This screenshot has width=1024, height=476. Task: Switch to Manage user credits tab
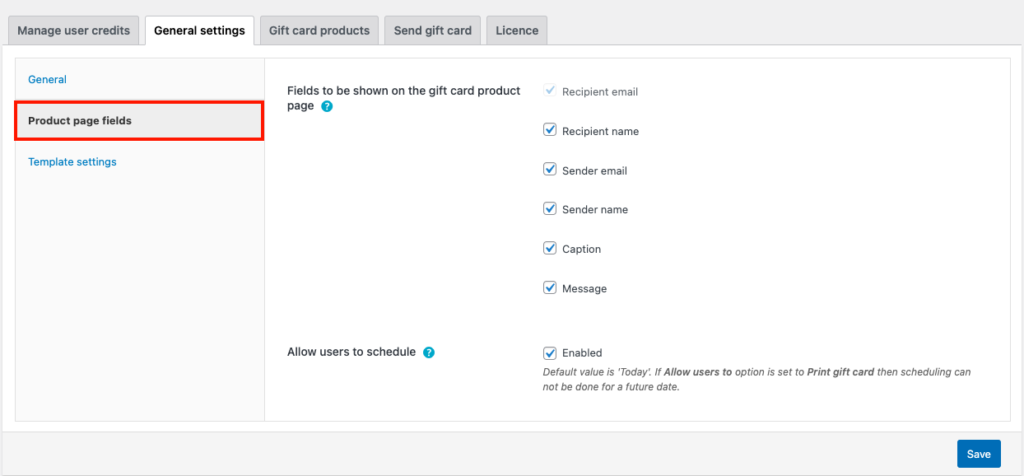click(74, 30)
